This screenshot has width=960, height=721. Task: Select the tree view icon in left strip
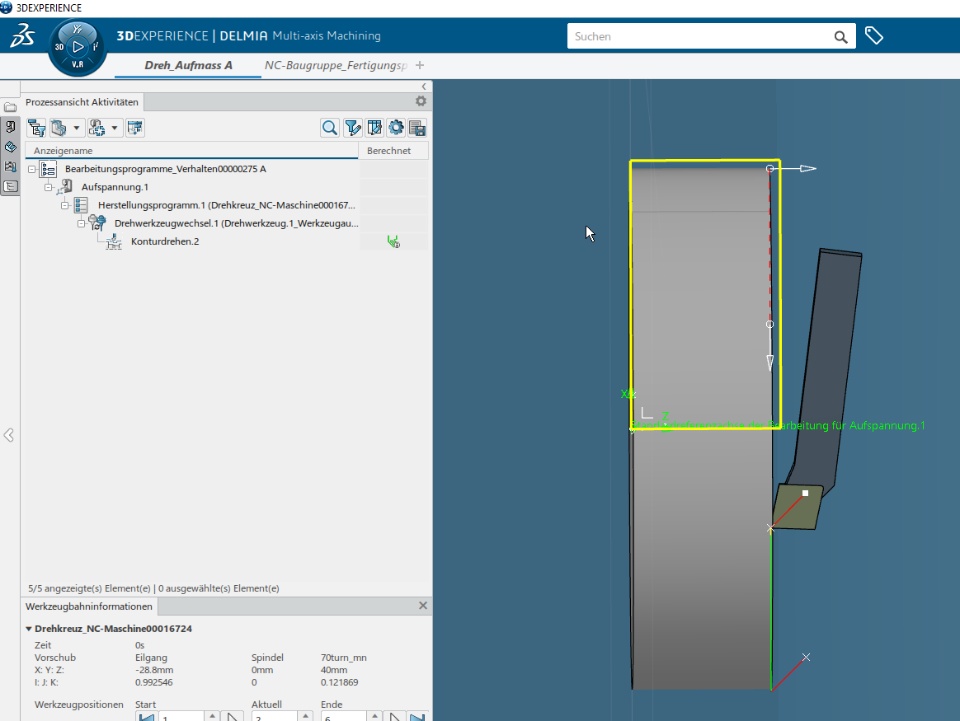click(x=10, y=186)
